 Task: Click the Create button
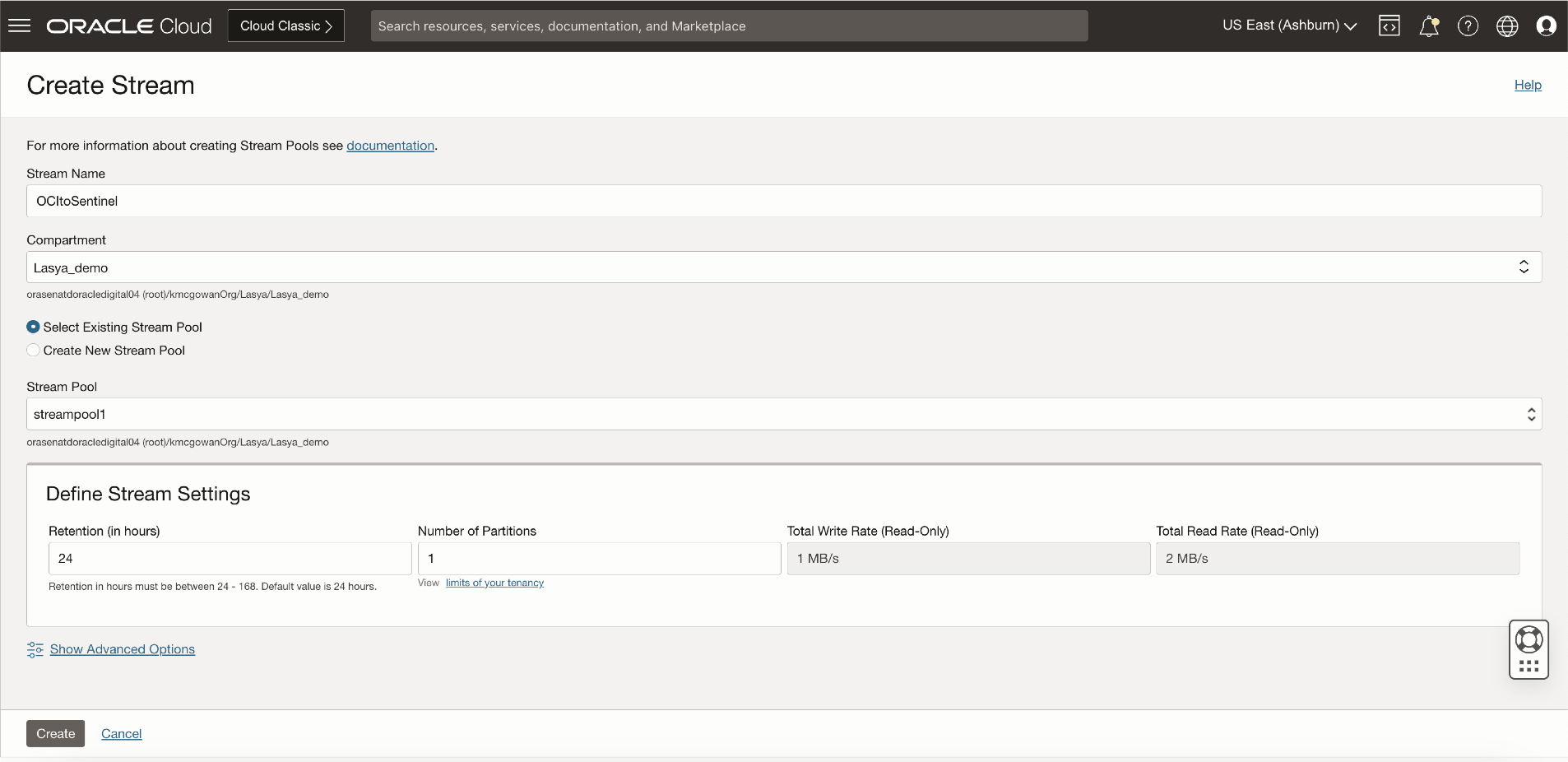55,733
